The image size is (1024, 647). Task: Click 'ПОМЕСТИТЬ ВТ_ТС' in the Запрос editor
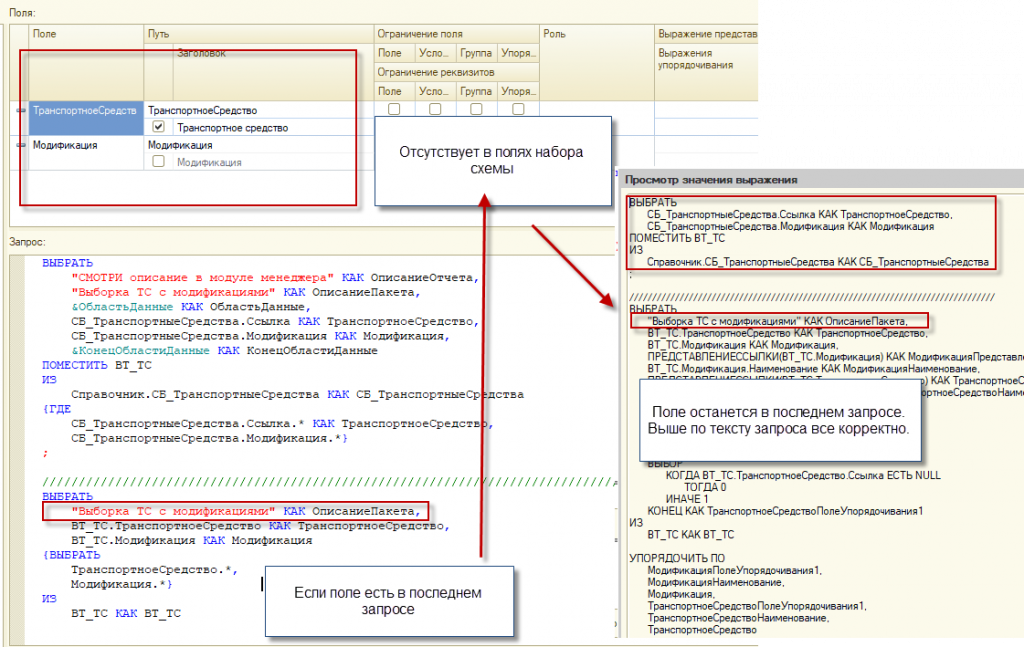(97, 365)
